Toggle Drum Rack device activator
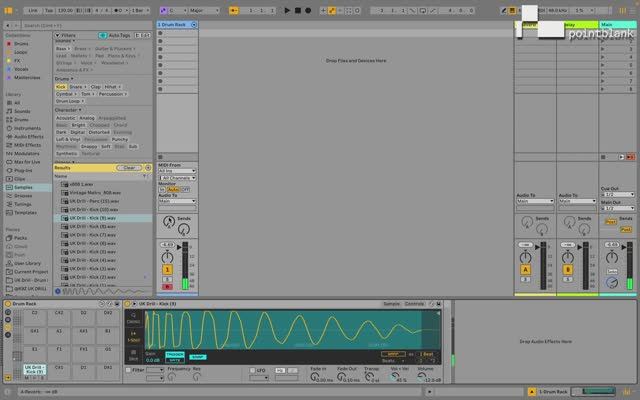This screenshot has width=640, height=400. tap(8, 304)
